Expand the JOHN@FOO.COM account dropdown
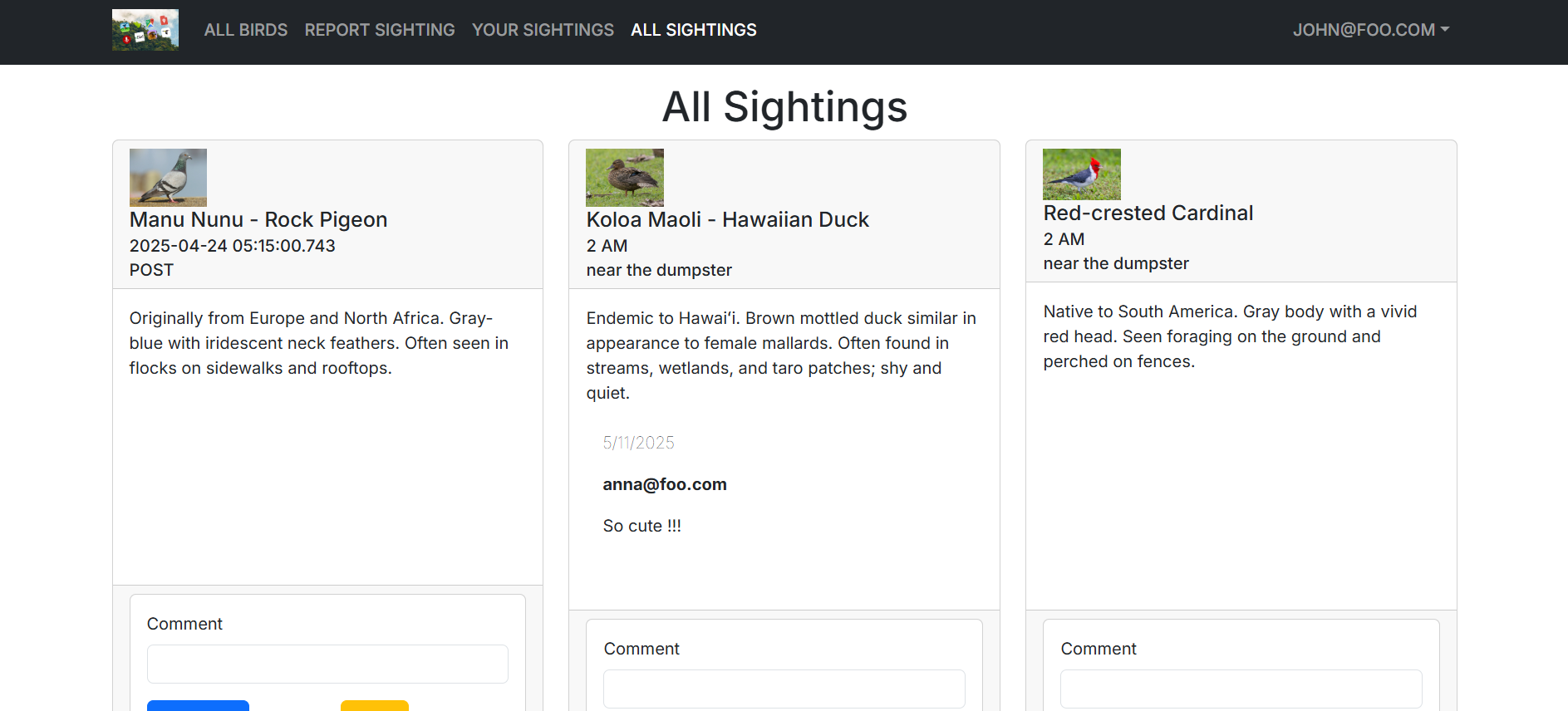1568x711 pixels. coord(1370,30)
